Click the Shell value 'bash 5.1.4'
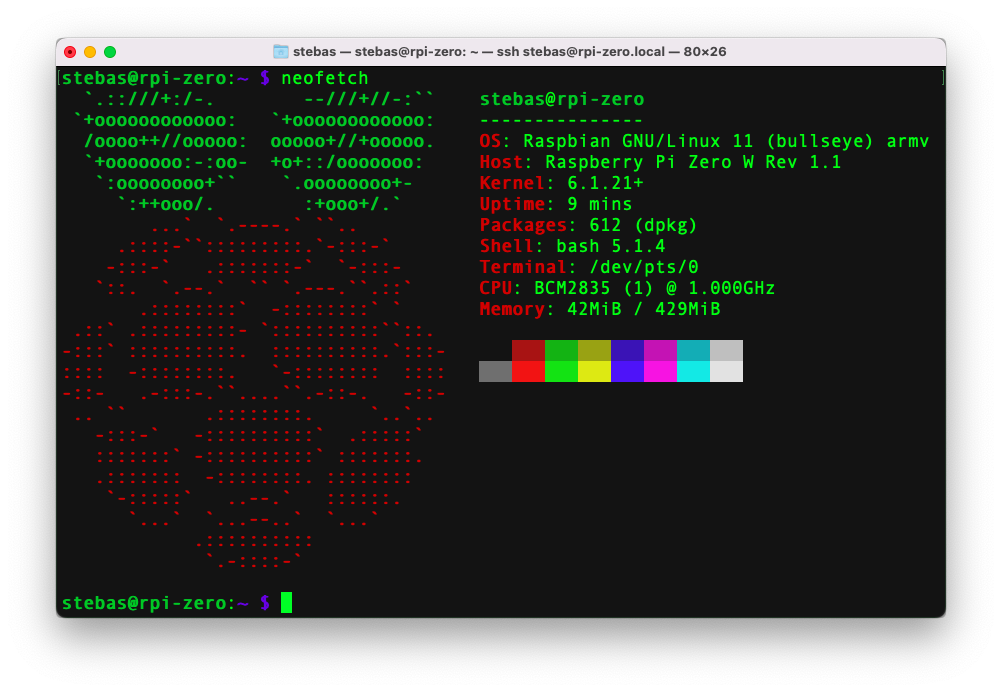 [610, 246]
